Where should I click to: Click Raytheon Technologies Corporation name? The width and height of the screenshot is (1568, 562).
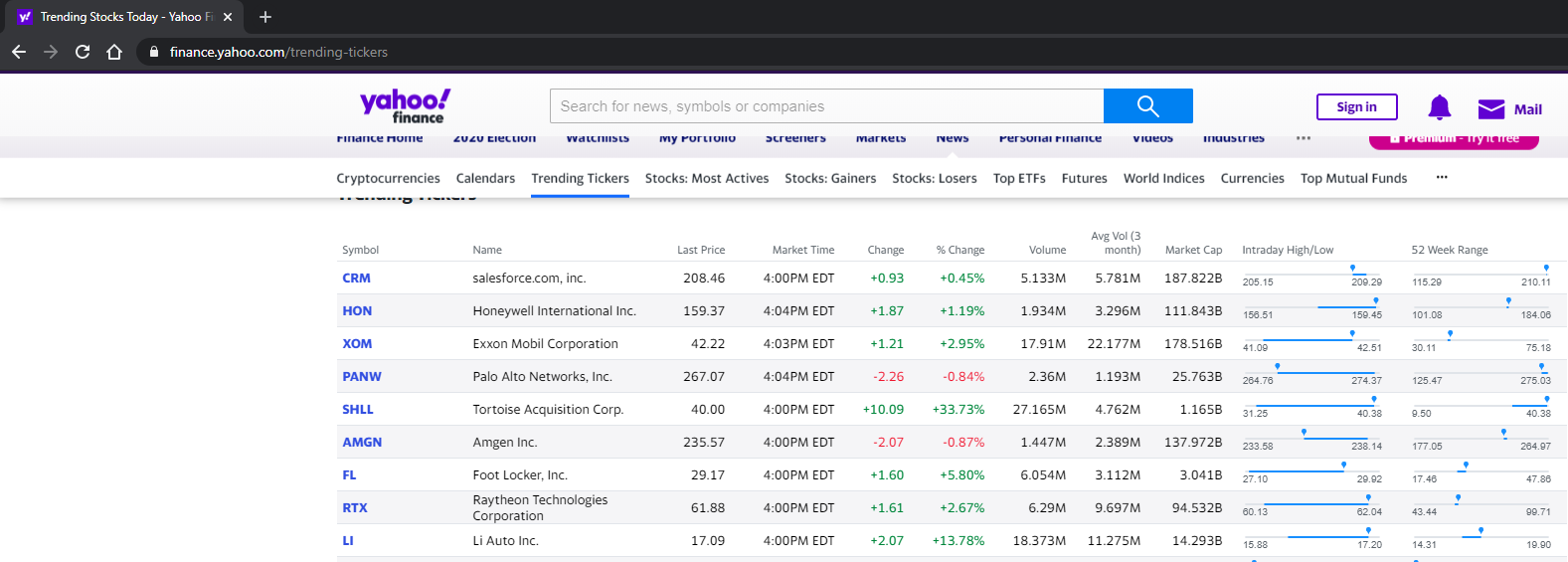tap(540, 508)
